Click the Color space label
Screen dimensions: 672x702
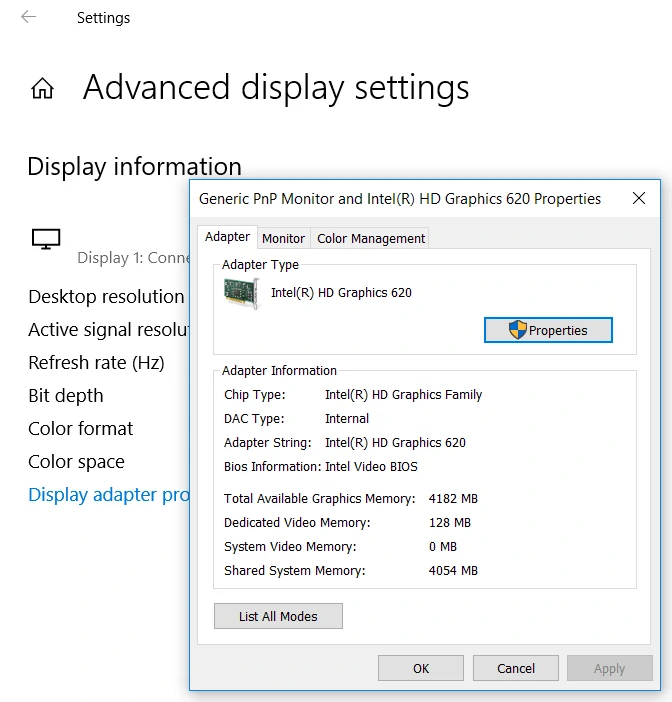[x=76, y=462]
